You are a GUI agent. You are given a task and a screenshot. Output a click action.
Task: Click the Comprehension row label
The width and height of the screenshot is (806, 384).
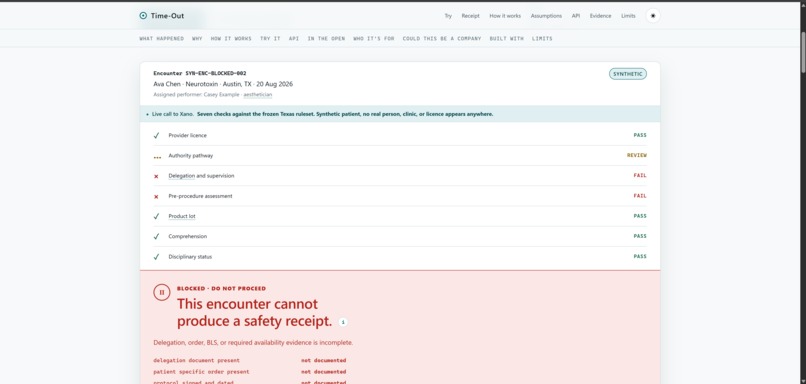click(x=188, y=236)
